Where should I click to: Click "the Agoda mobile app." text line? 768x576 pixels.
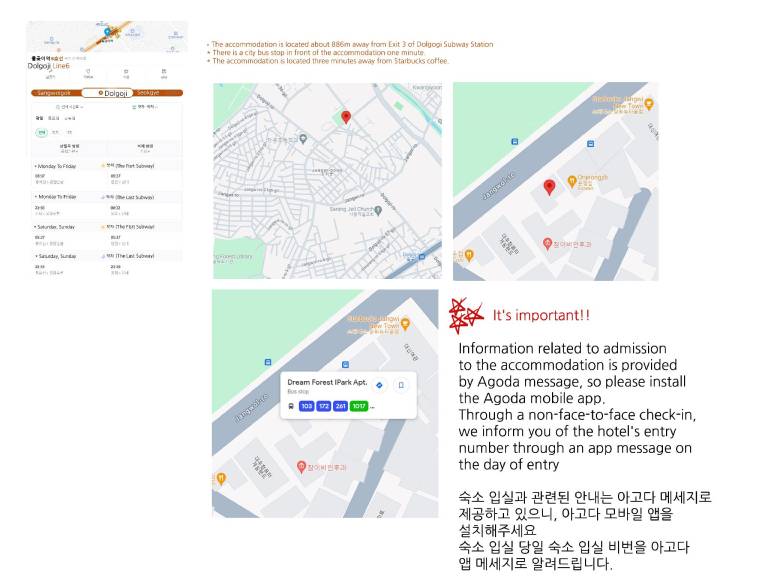click(532, 398)
